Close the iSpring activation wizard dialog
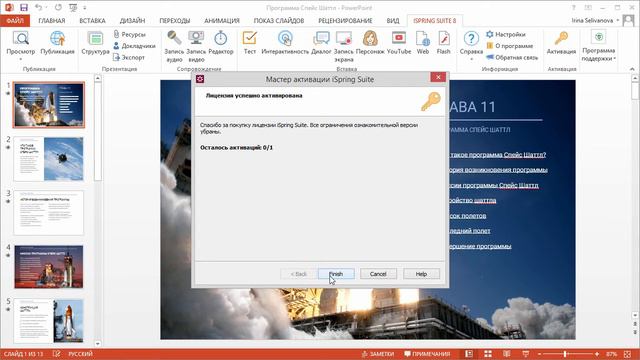This screenshot has width=640, height=360. 438,77
